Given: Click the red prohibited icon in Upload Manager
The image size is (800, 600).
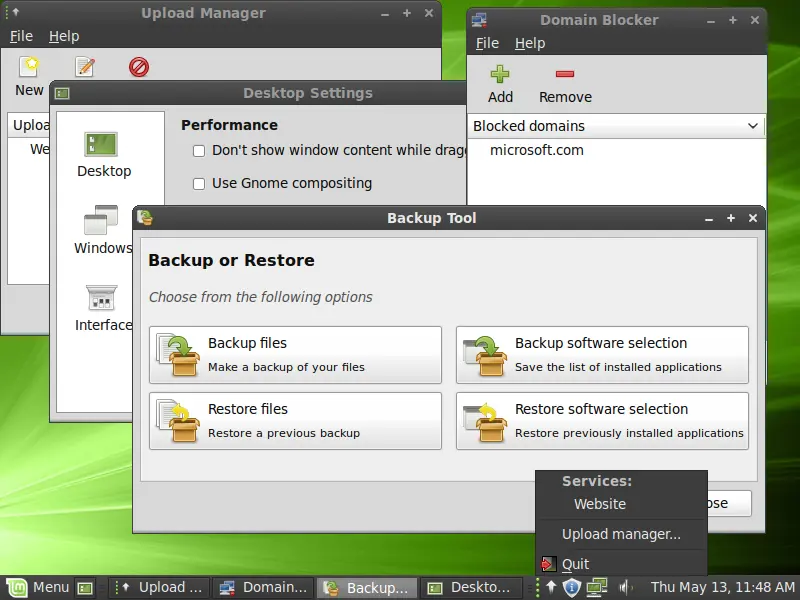Looking at the screenshot, I should click(x=139, y=67).
